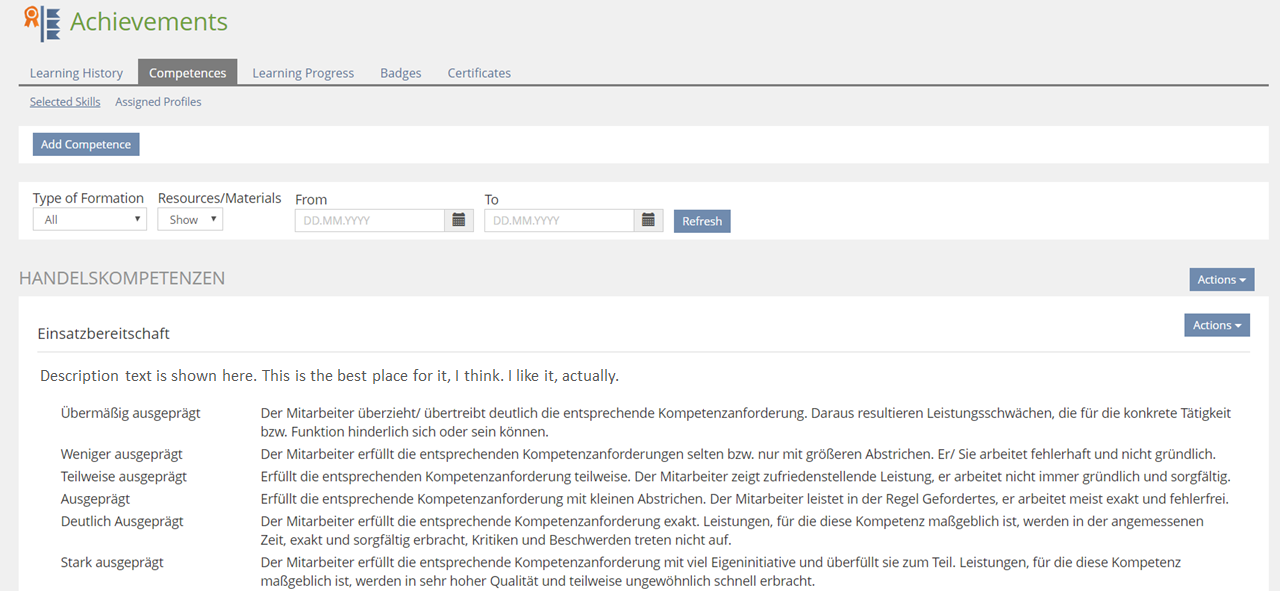Screen dimensions: 1280x591
Task: Go to the Badges tab
Action: [400, 73]
